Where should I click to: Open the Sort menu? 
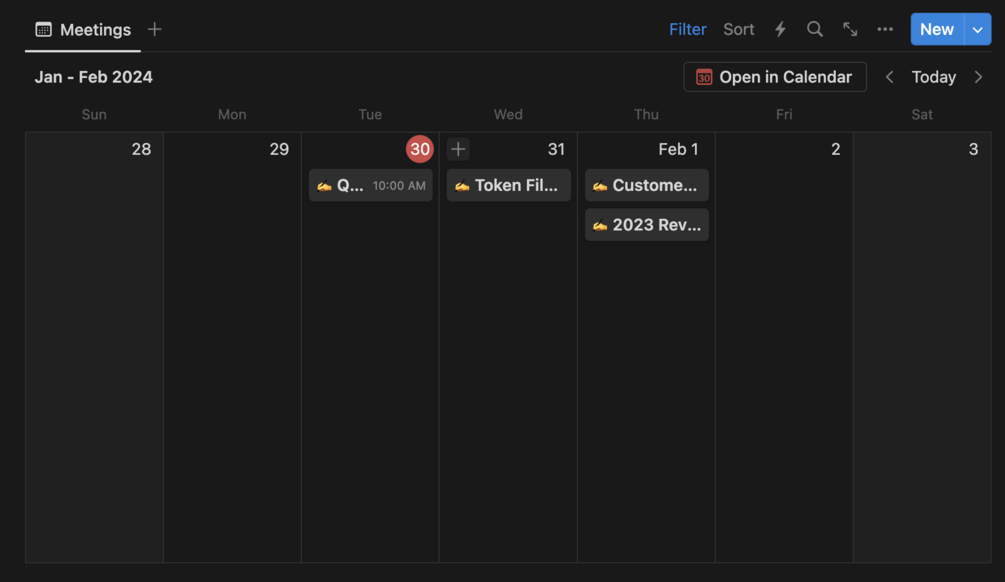(x=739, y=30)
